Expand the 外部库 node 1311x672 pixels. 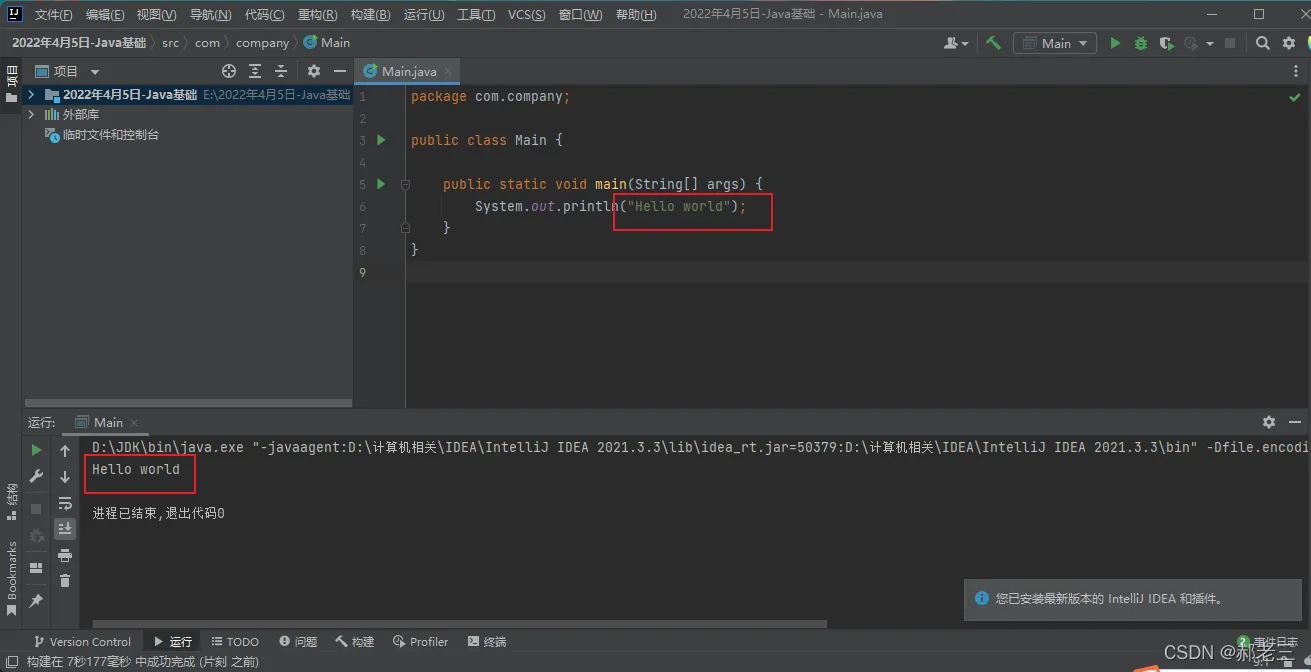pyautogui.click(x=32, y=115)
